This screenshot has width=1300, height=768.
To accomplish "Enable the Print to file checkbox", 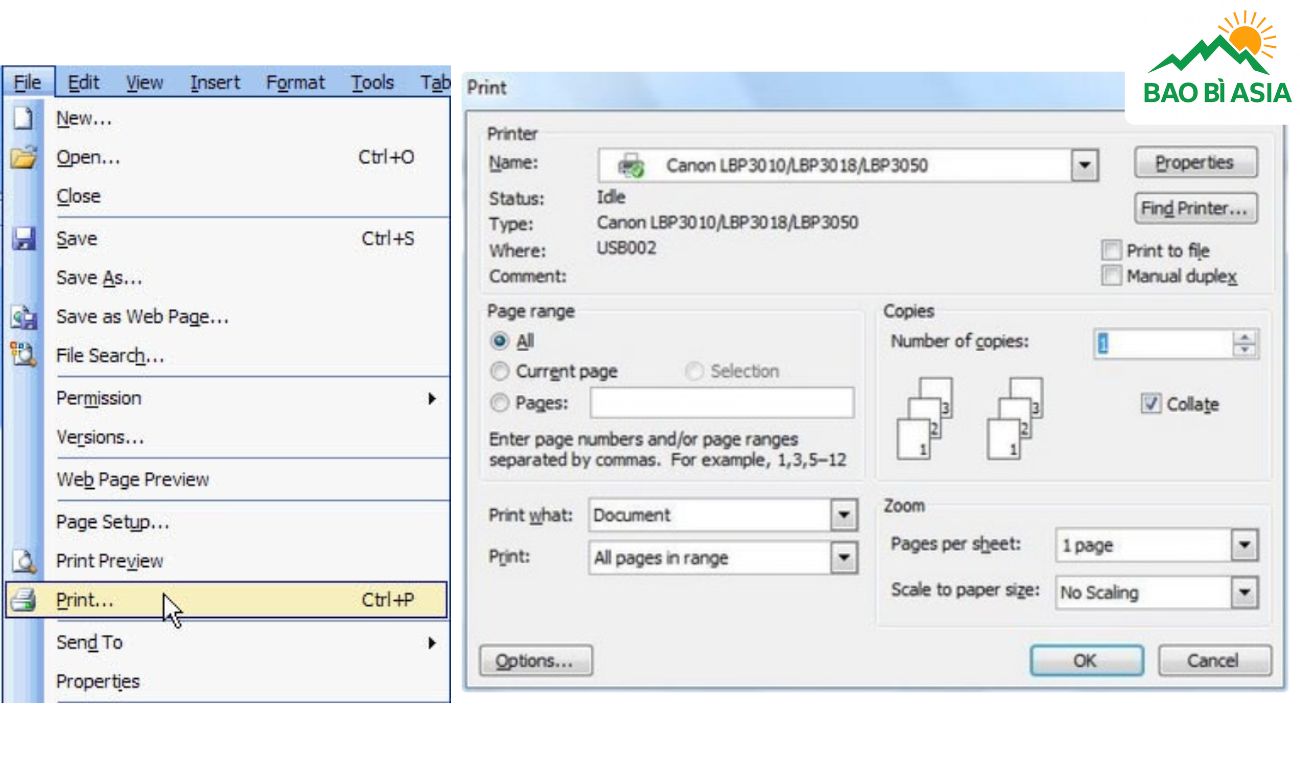I will click(x=1111, y=250).
